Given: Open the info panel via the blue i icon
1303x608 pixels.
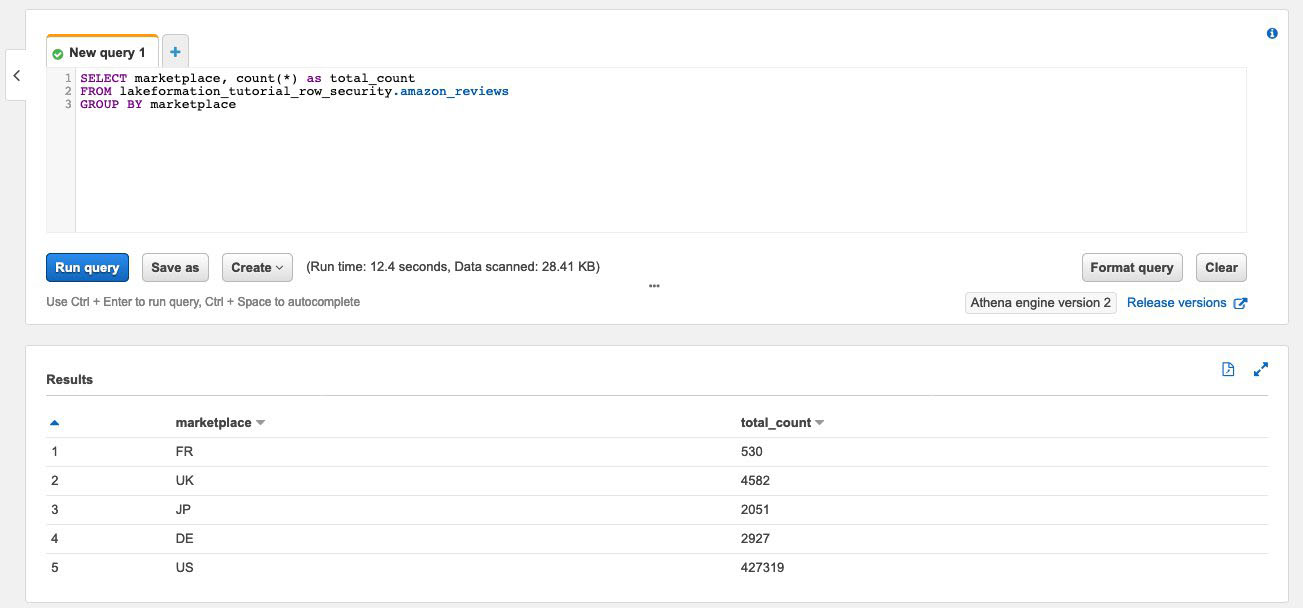Looking at the screenshot, I should pyautogui.click(x=1272, y=33).
